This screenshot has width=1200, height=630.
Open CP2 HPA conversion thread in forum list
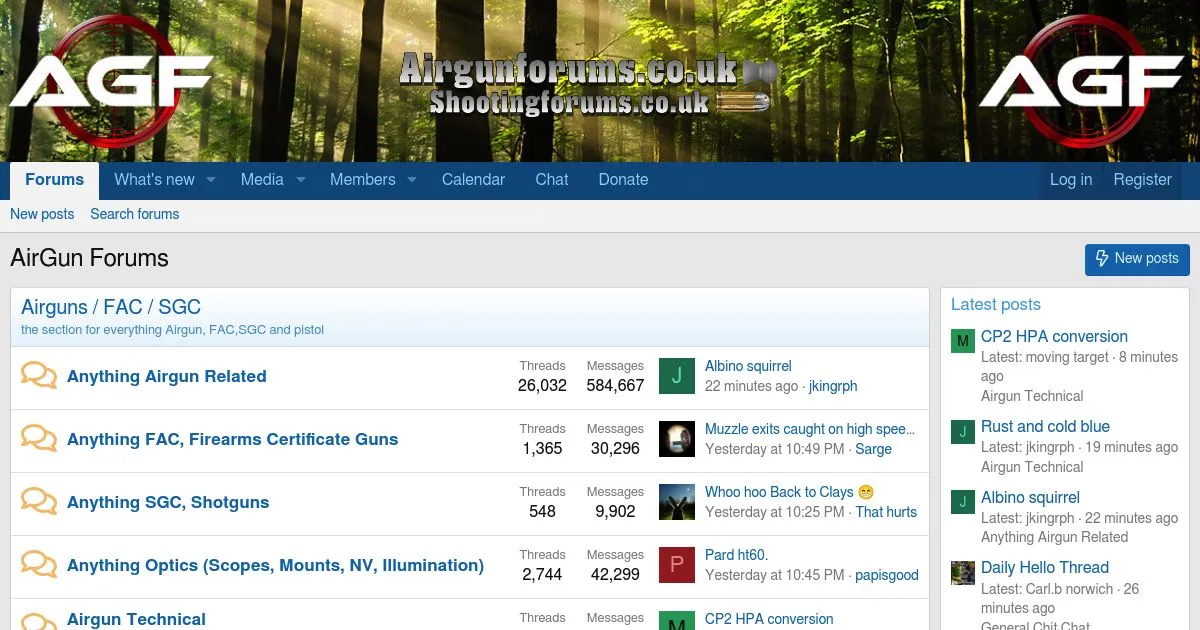769,619
